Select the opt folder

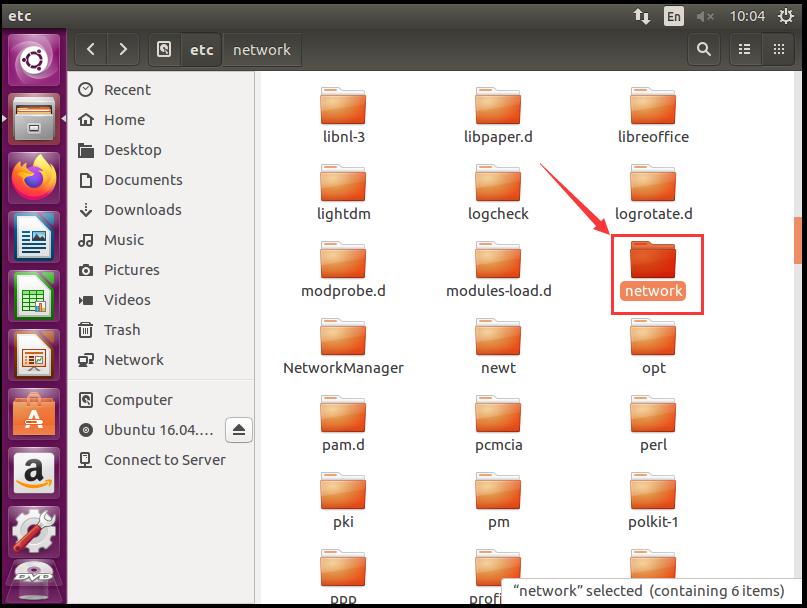(653, 346)
